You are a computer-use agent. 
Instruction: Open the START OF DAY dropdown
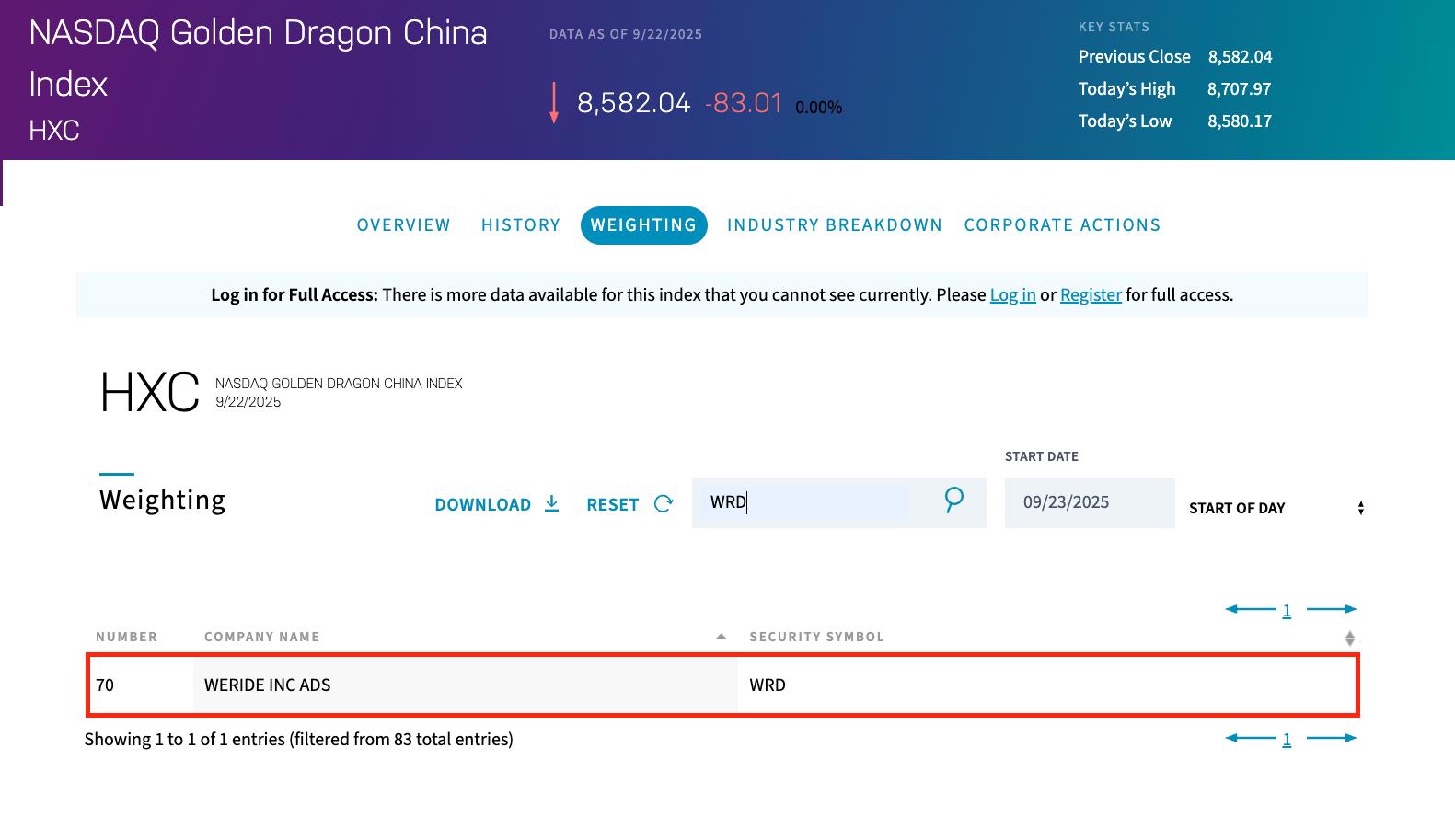(x=1276, y=508)
